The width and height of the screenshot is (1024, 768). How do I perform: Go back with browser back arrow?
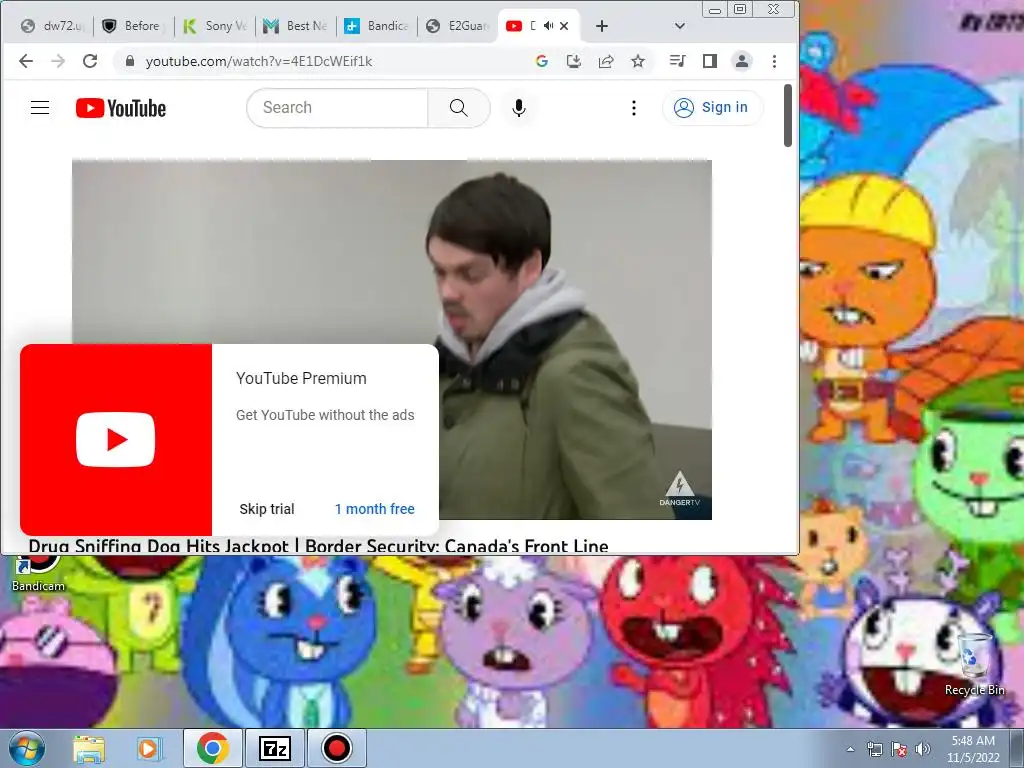pyautogui.click(x=26, y=61)
